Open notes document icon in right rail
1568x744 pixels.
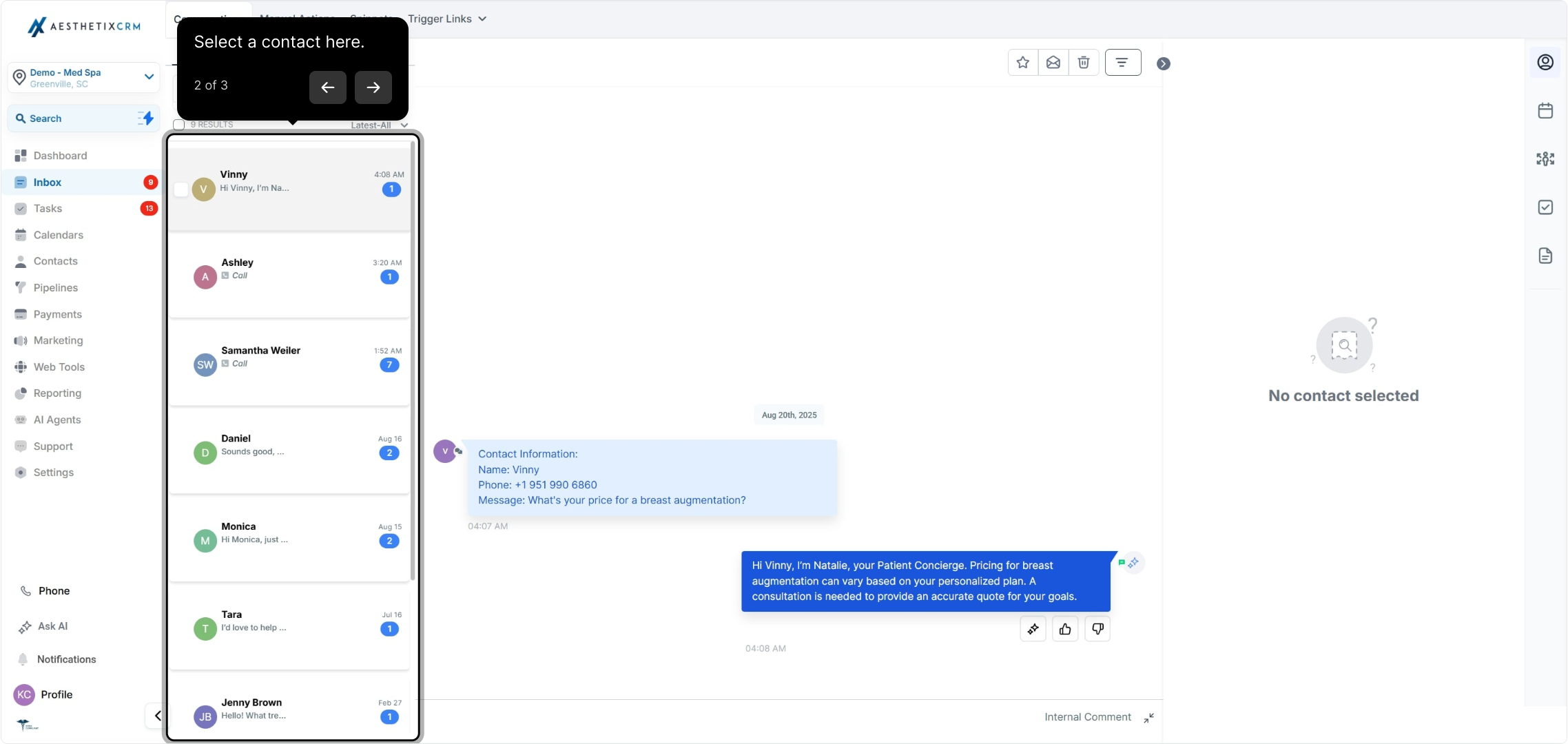(1545, 256)
